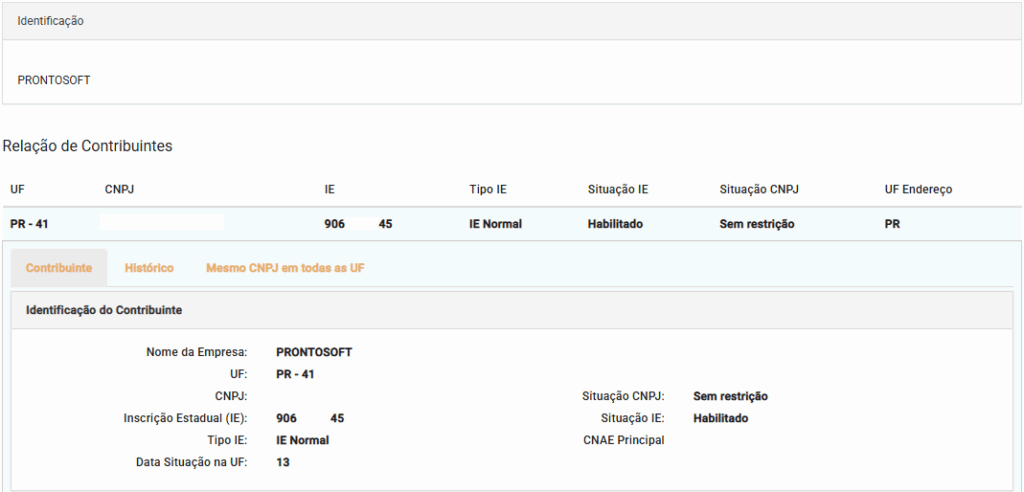Viewport: 1024px width, 492px height.
Task: Click PRONTOSOFT beside Nome da Empresa
Action: (314, 352)
